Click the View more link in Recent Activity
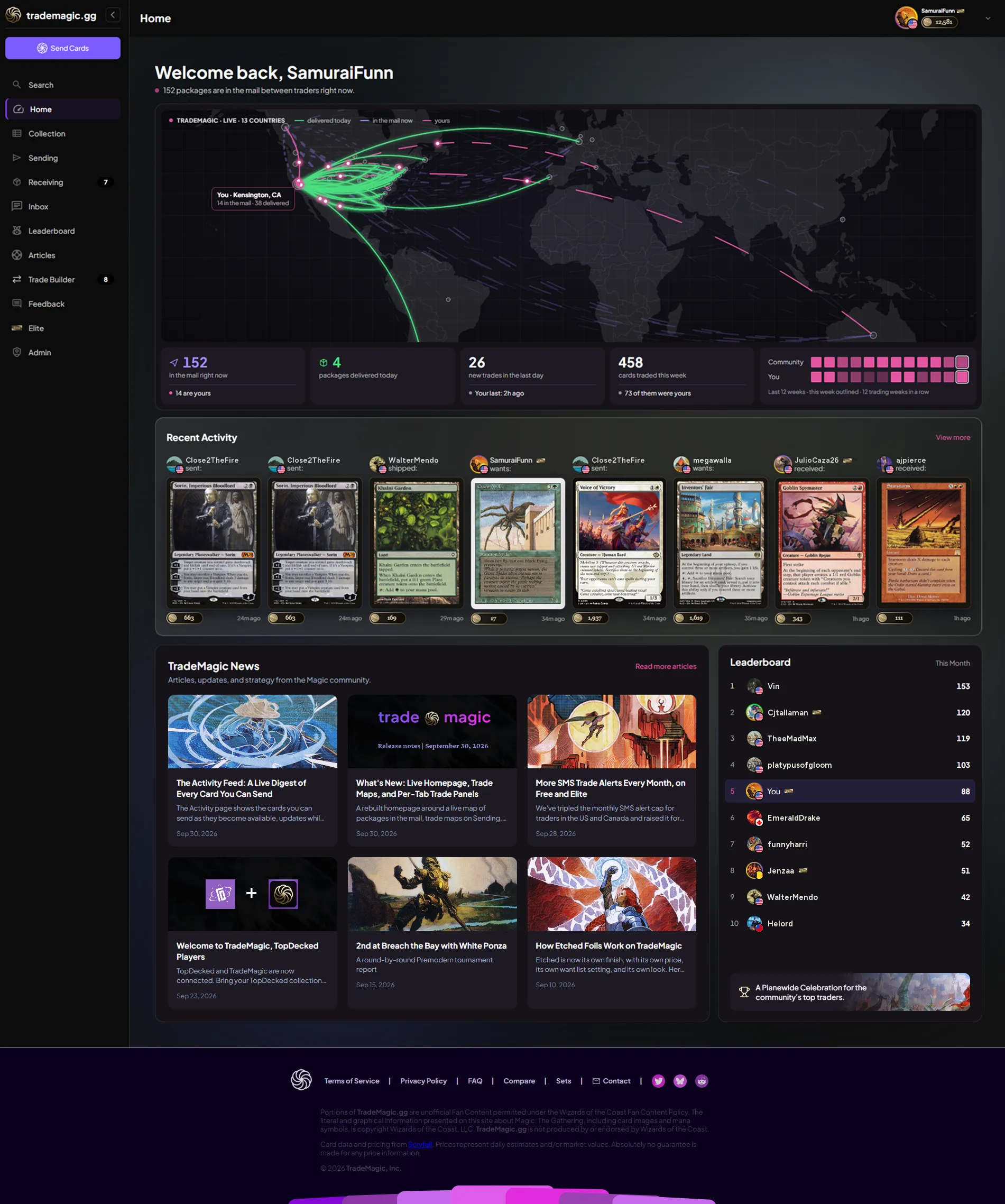 tap(953, 437)
